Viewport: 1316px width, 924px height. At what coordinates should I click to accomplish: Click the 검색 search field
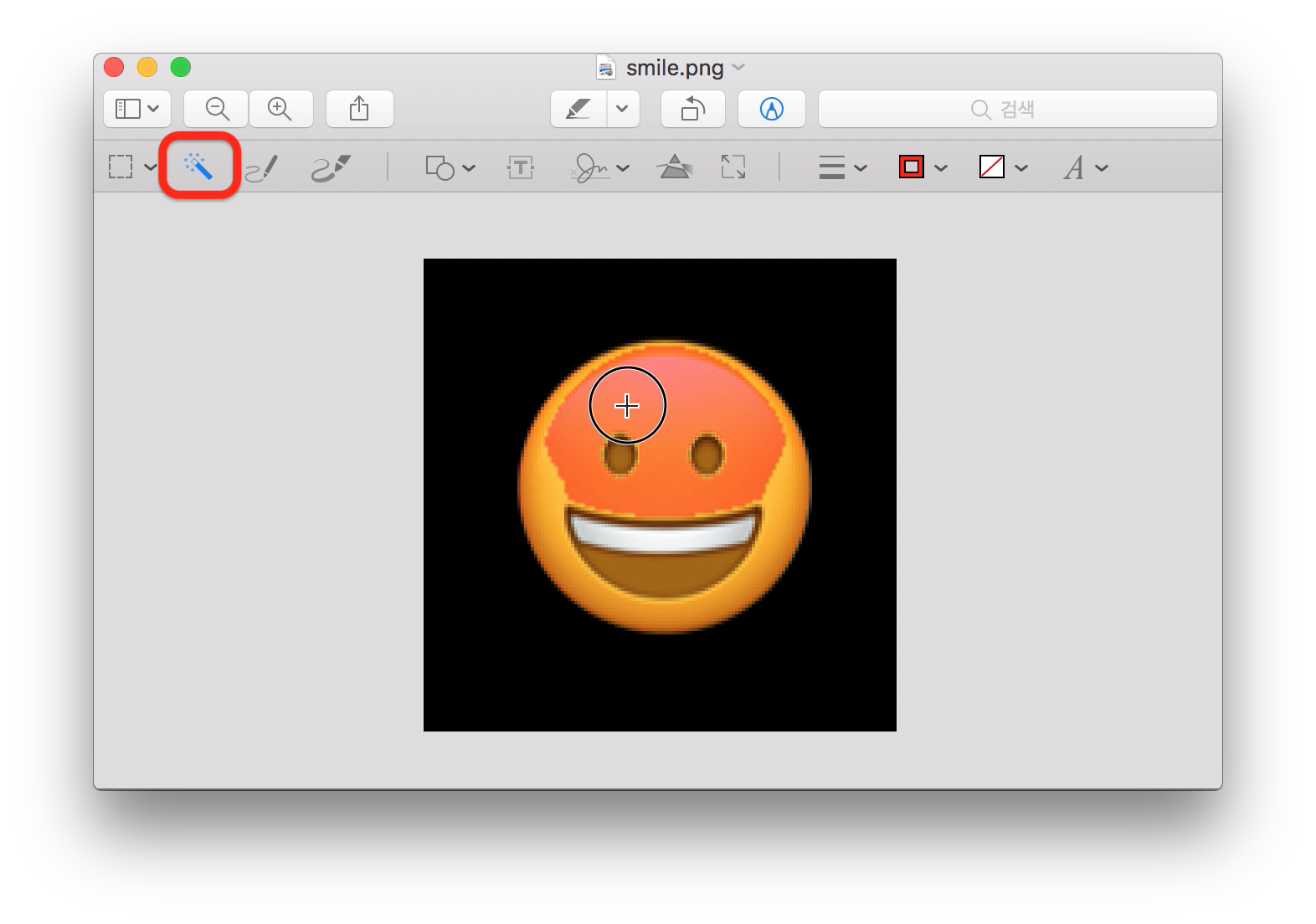[x=1017, y=109]
